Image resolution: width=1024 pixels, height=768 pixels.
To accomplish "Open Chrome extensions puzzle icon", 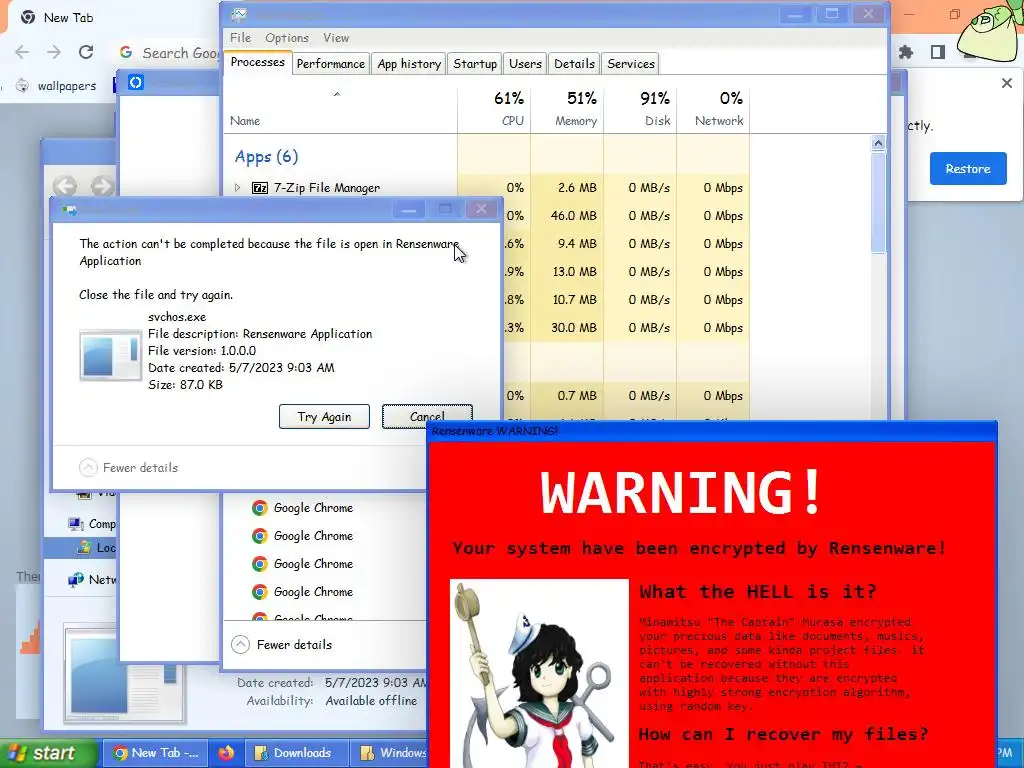I will [905, 52].
